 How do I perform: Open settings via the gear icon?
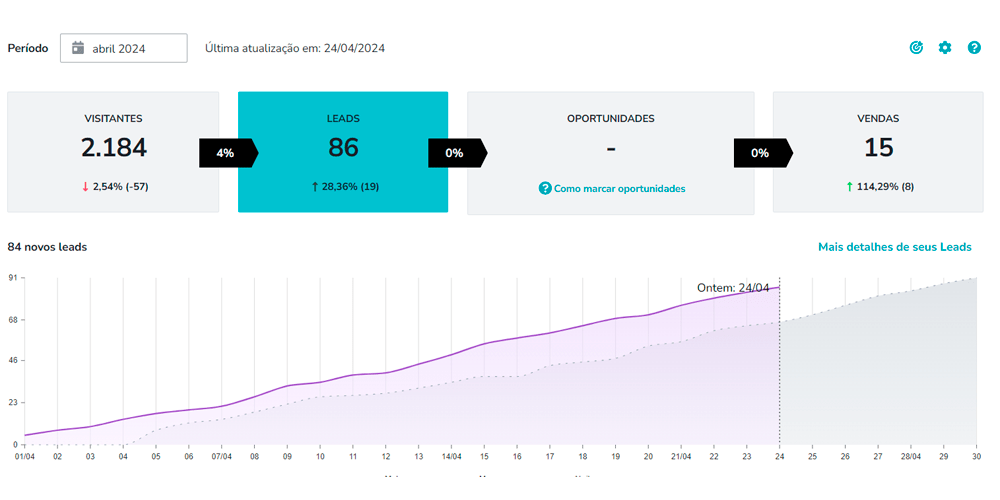click(945, 48)
